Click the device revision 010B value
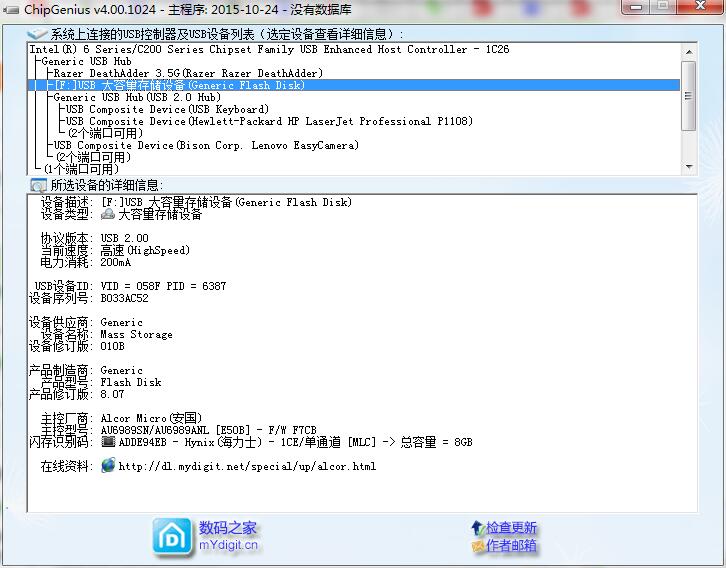 [113, 346]
